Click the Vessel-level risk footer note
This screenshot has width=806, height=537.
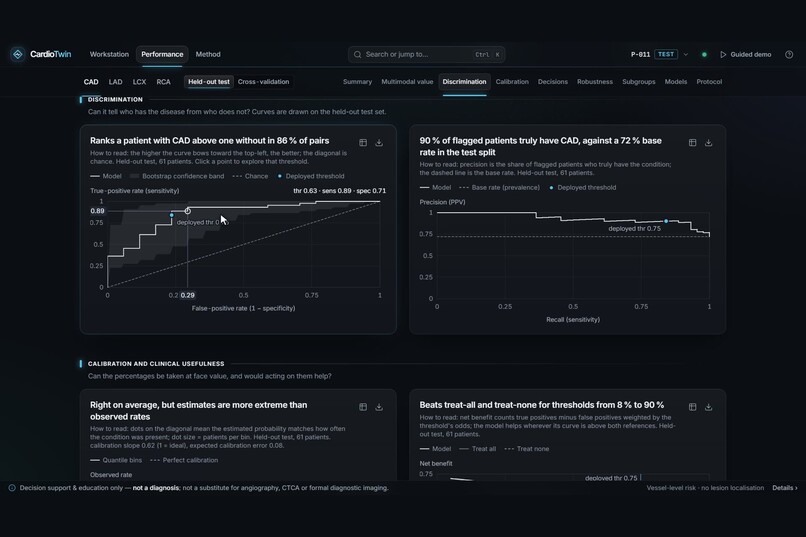pyautogui.click(x=705, y=488)
